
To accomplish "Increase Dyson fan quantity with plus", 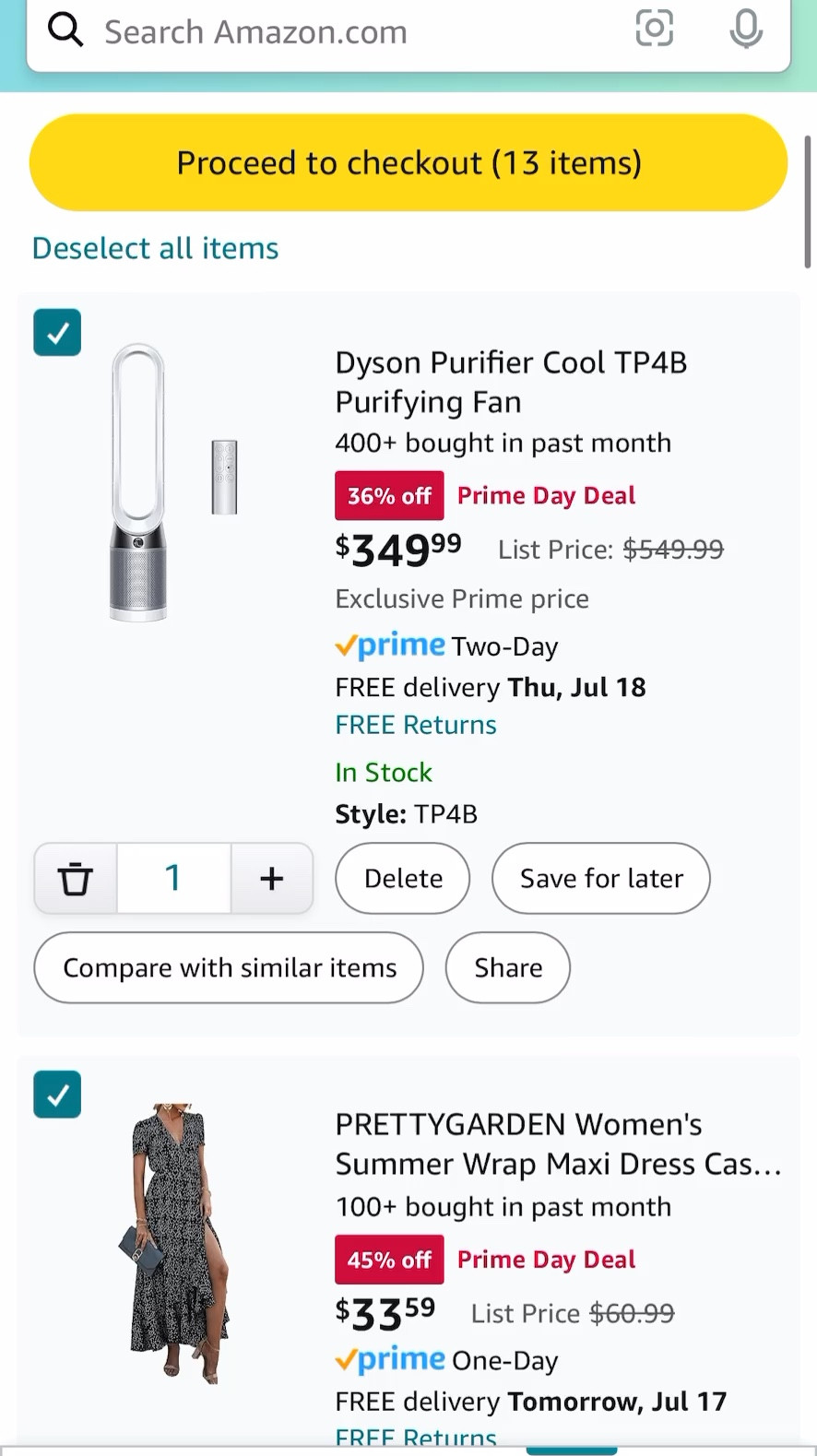I will tap(271, 878).
